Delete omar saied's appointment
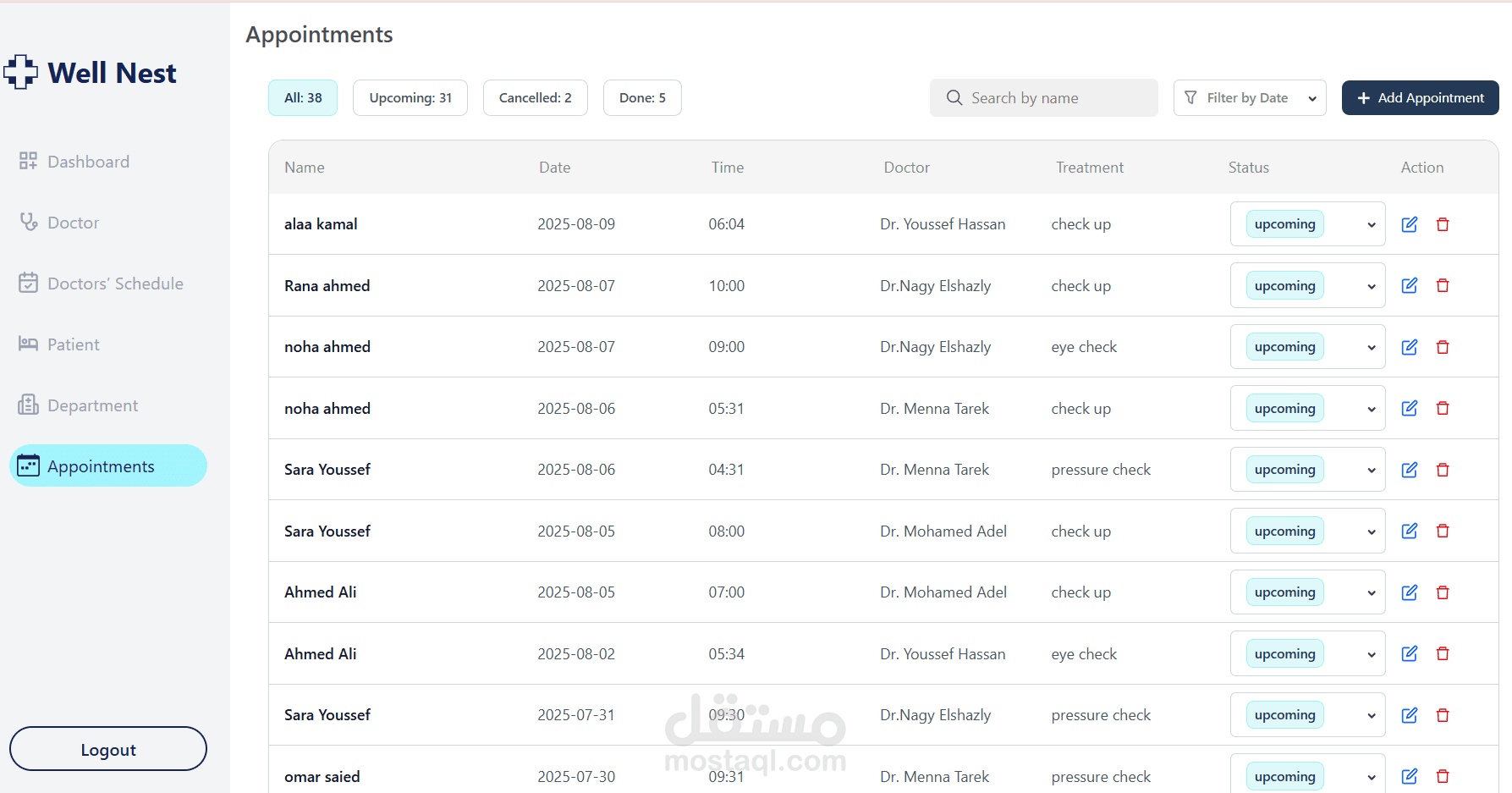Image resolution: width=1512 pixels, height=793 pixels. [1443, 776]
